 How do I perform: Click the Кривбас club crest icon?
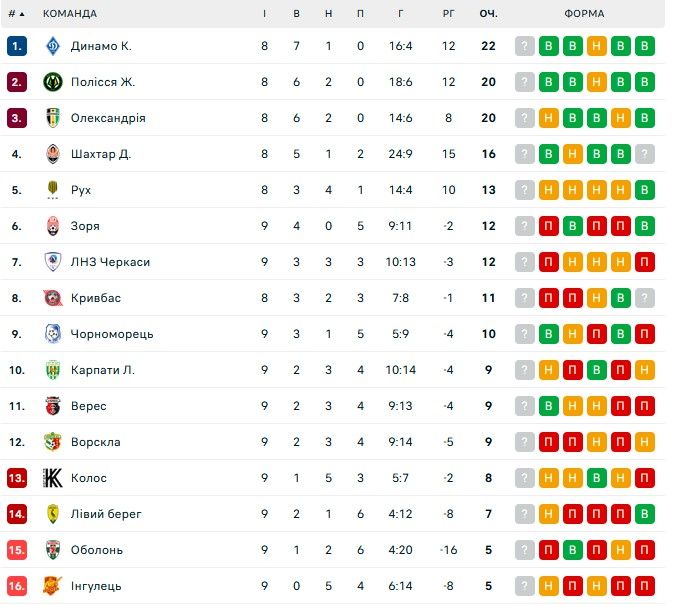(x=53, y=298)
